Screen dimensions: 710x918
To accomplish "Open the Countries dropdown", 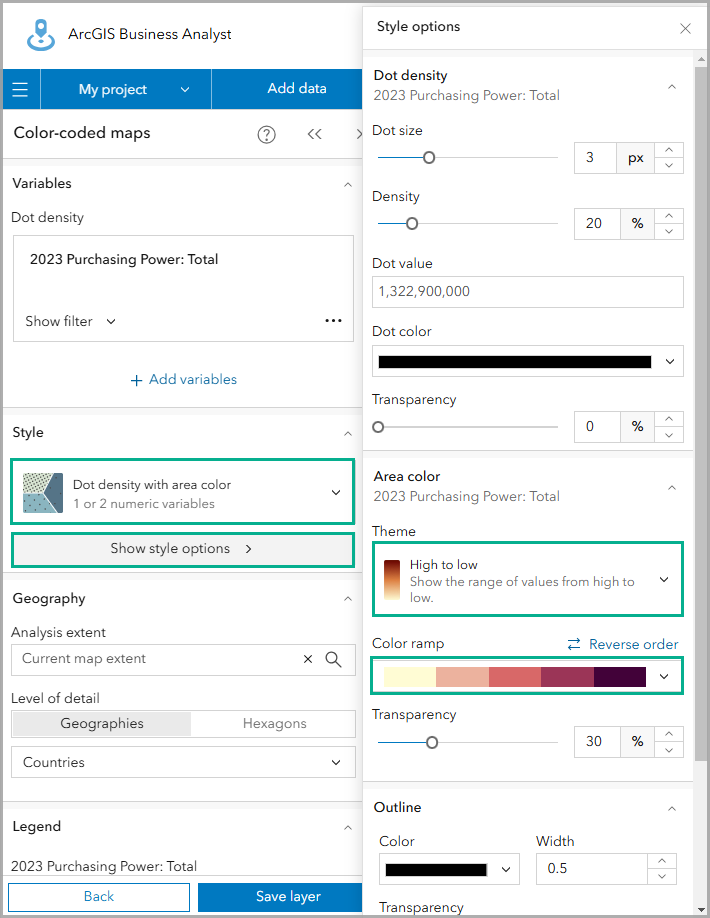I will point(183,763).
